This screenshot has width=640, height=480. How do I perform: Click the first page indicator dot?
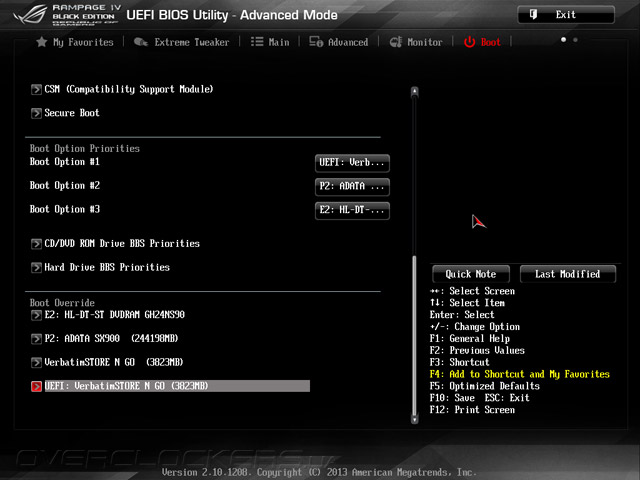coord(563,40)
